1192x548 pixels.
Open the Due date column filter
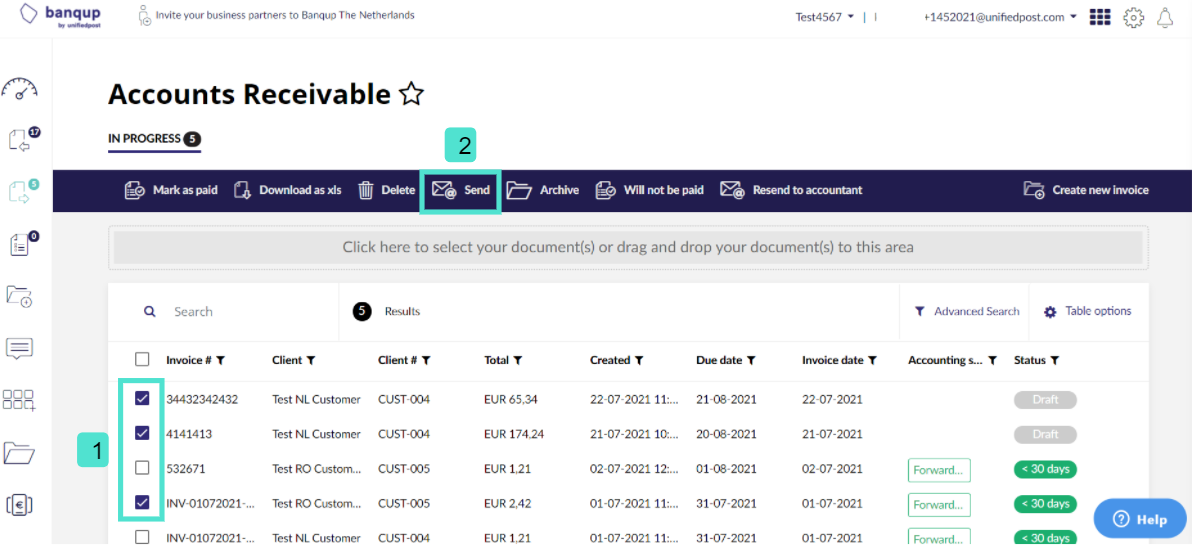(x=750, y=360)
